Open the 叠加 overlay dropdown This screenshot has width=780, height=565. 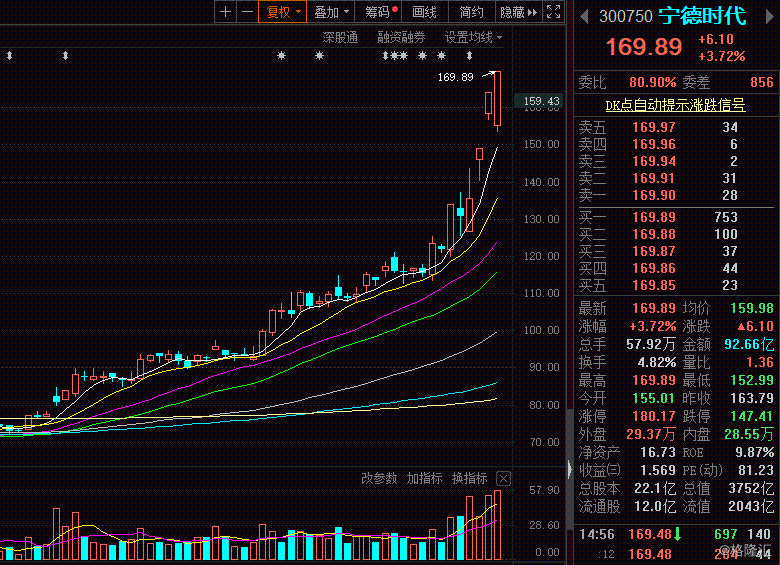click(x=330, y=11)
